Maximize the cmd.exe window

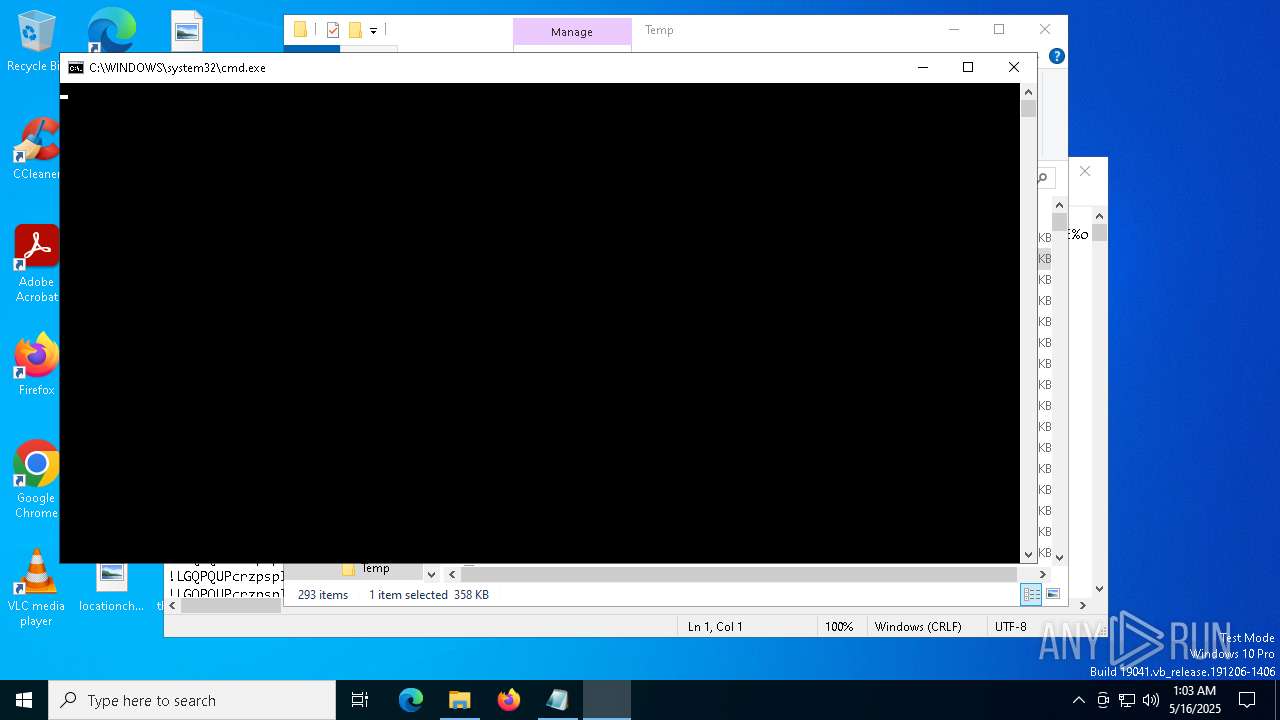pyautogui.click(x=967, y=67)
